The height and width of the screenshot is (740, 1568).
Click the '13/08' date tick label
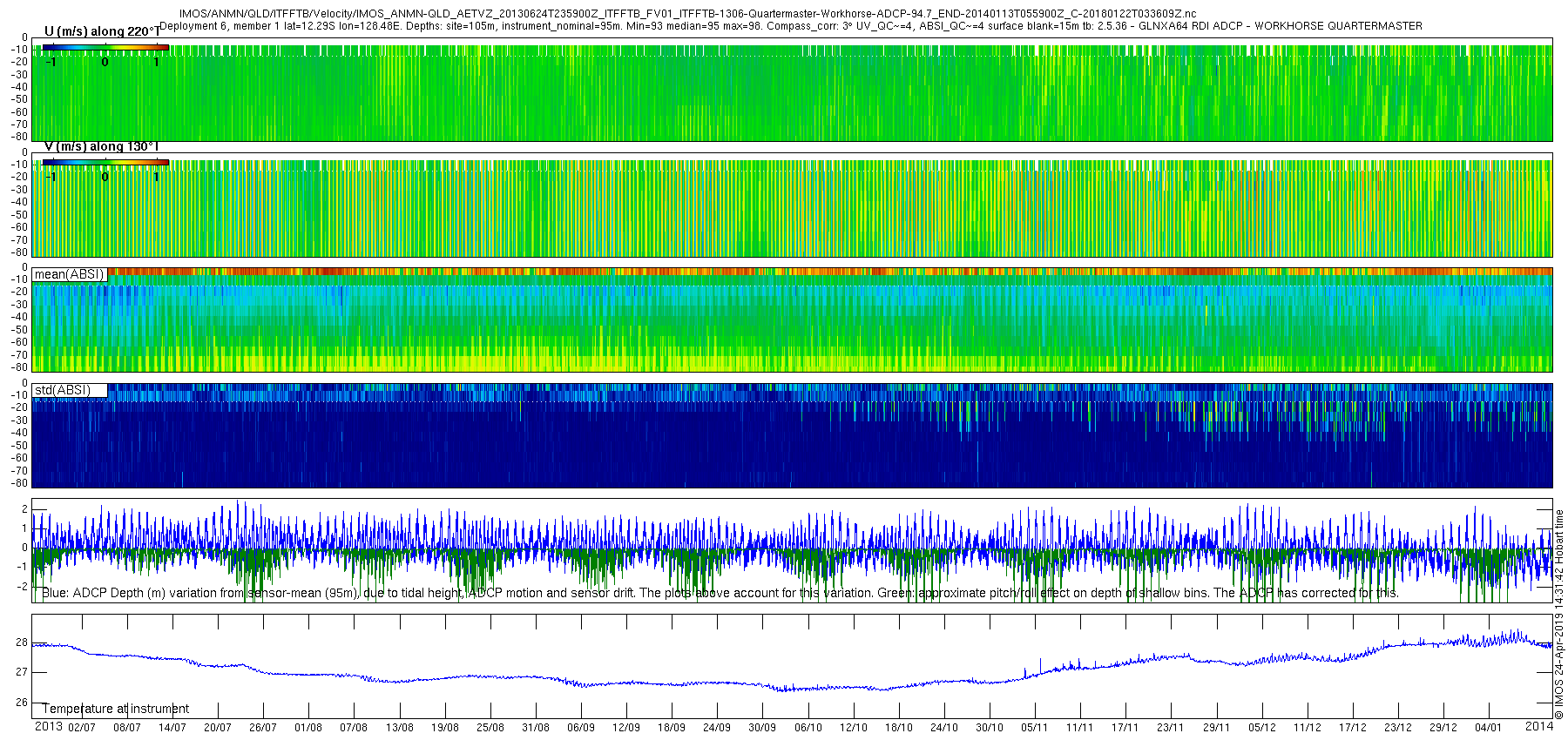point(400,728)
